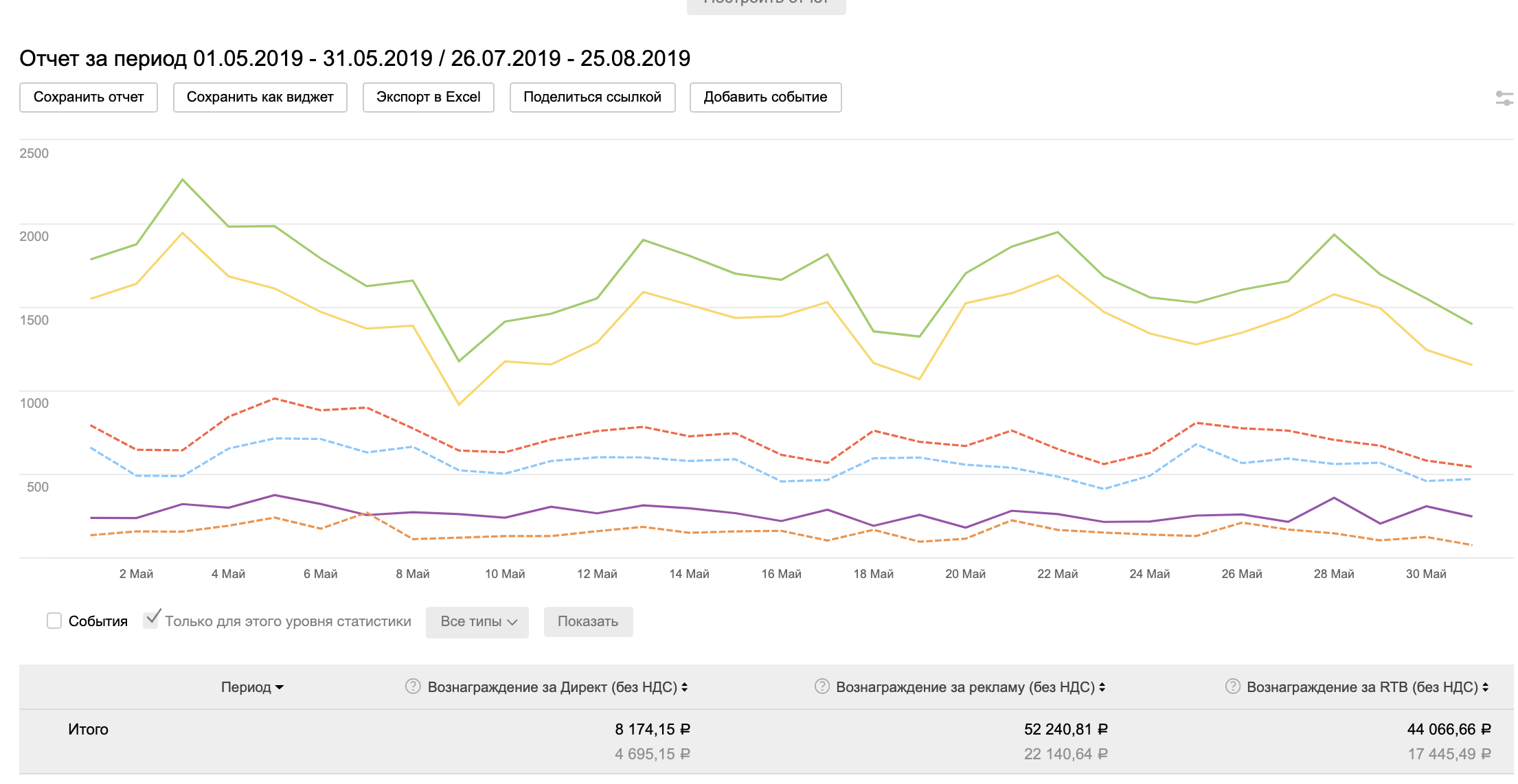The height and width of the screenshot is (784, 1518).
Task: Click help icon beside Вознаграждение за рекламу
Action: coord(822,687)
